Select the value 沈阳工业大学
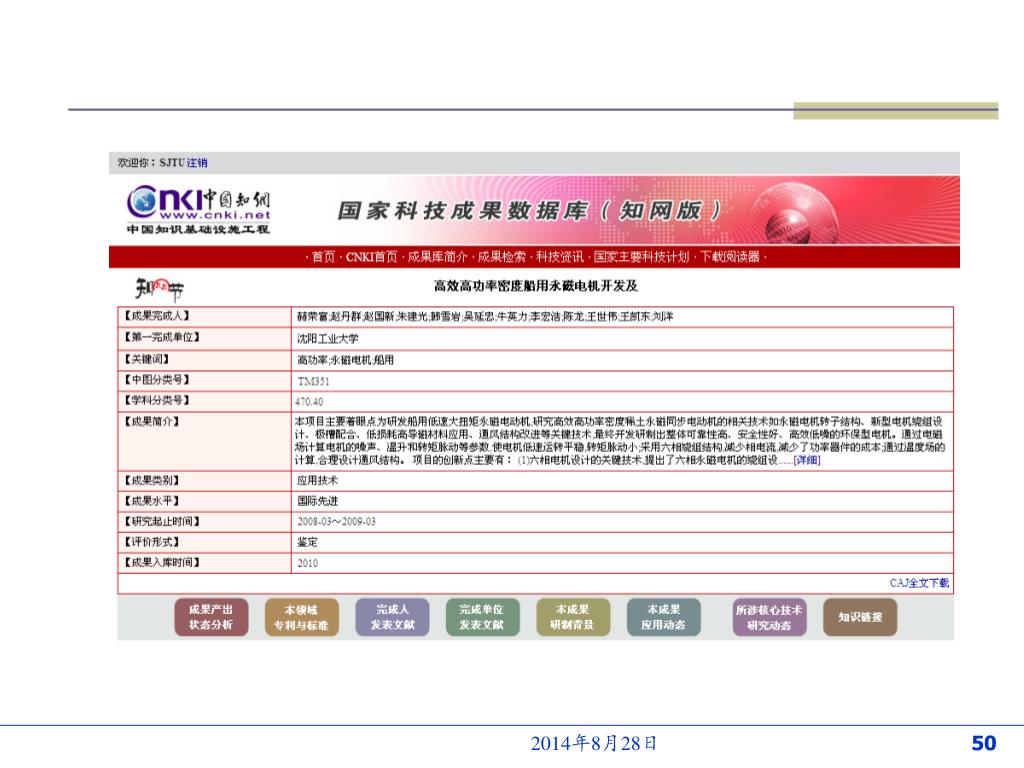 327,338
